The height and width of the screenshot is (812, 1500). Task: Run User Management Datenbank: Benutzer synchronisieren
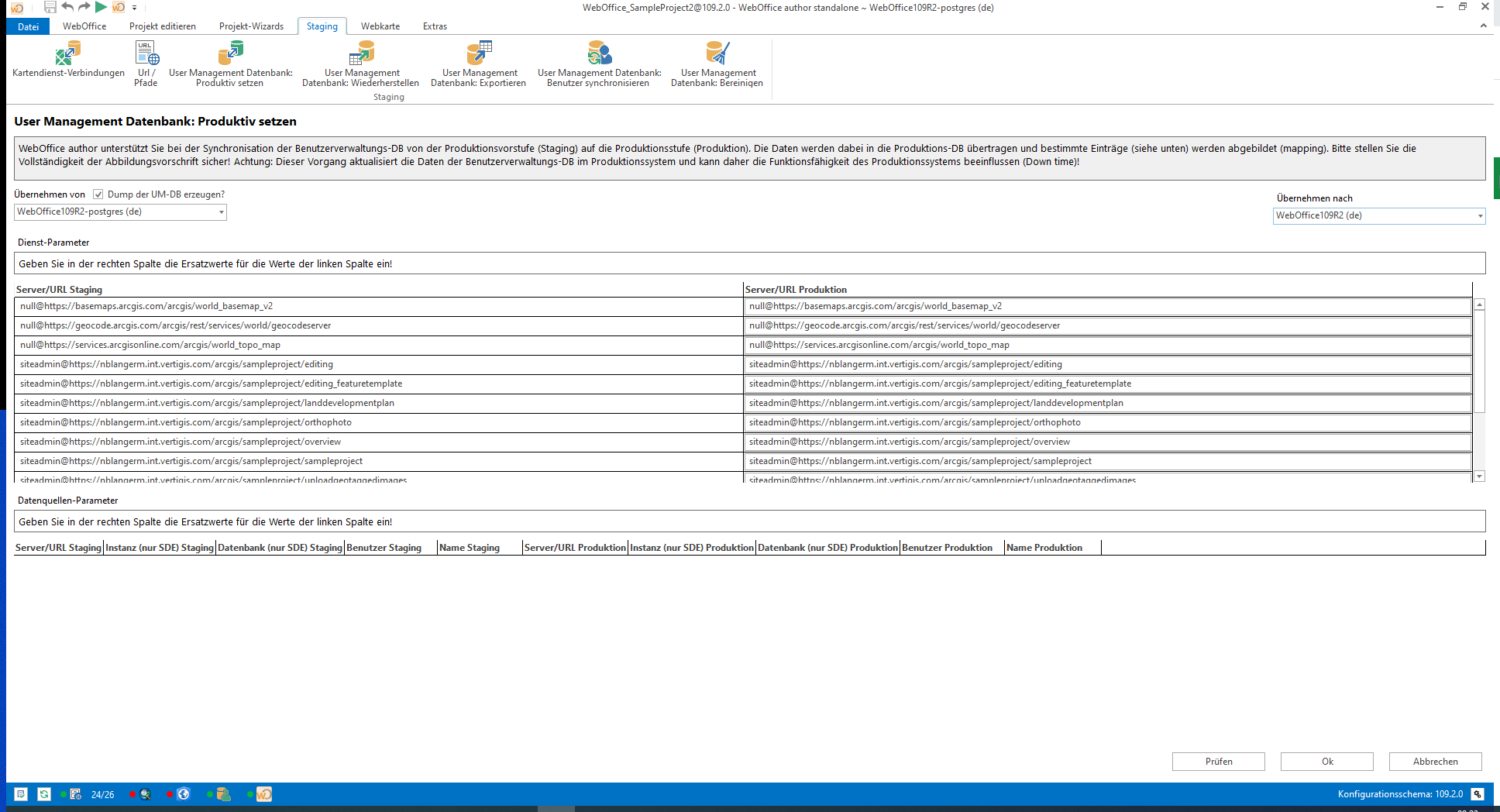click(x=598, y=62)
